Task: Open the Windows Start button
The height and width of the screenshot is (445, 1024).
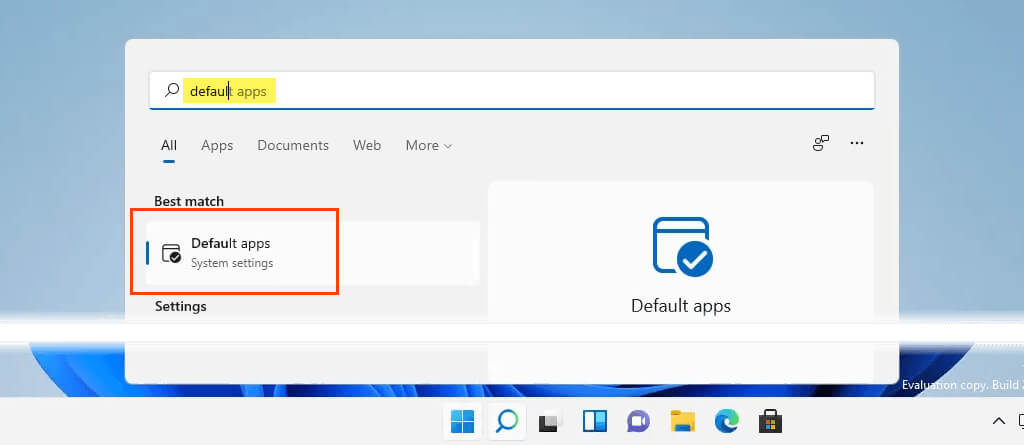Action: (x=462, y=421)
